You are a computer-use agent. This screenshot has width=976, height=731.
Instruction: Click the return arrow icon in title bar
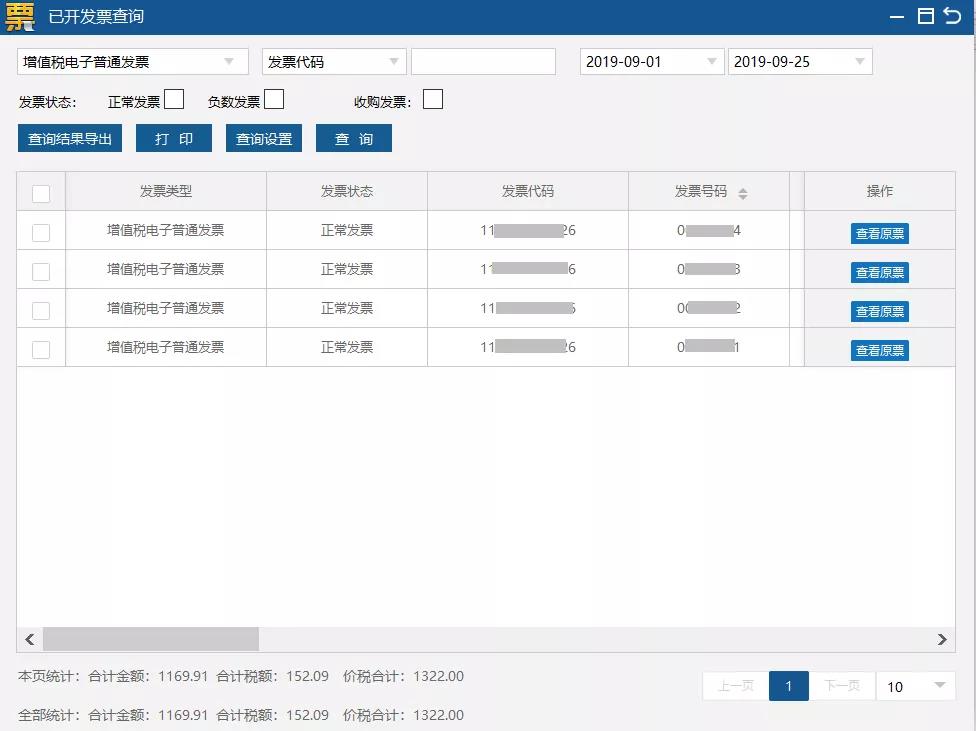tap(952, 16)
